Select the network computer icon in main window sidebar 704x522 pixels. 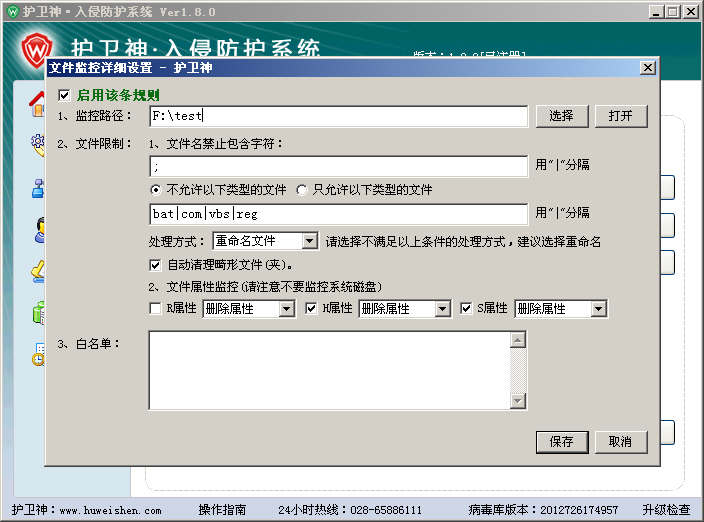[x=38, y=189]
